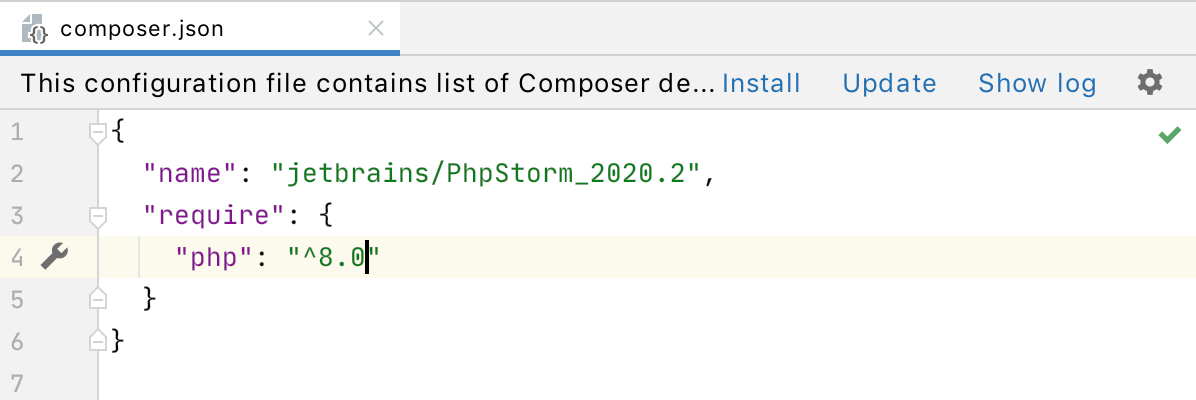This screenshot has height=400, width=1196.
Task: Click the Update link in the banner
Action: coord(889,83)
